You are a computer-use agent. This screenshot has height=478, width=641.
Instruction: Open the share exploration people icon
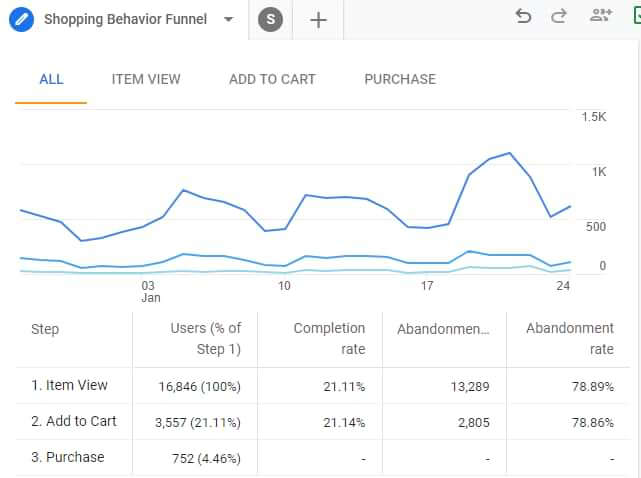601,16
